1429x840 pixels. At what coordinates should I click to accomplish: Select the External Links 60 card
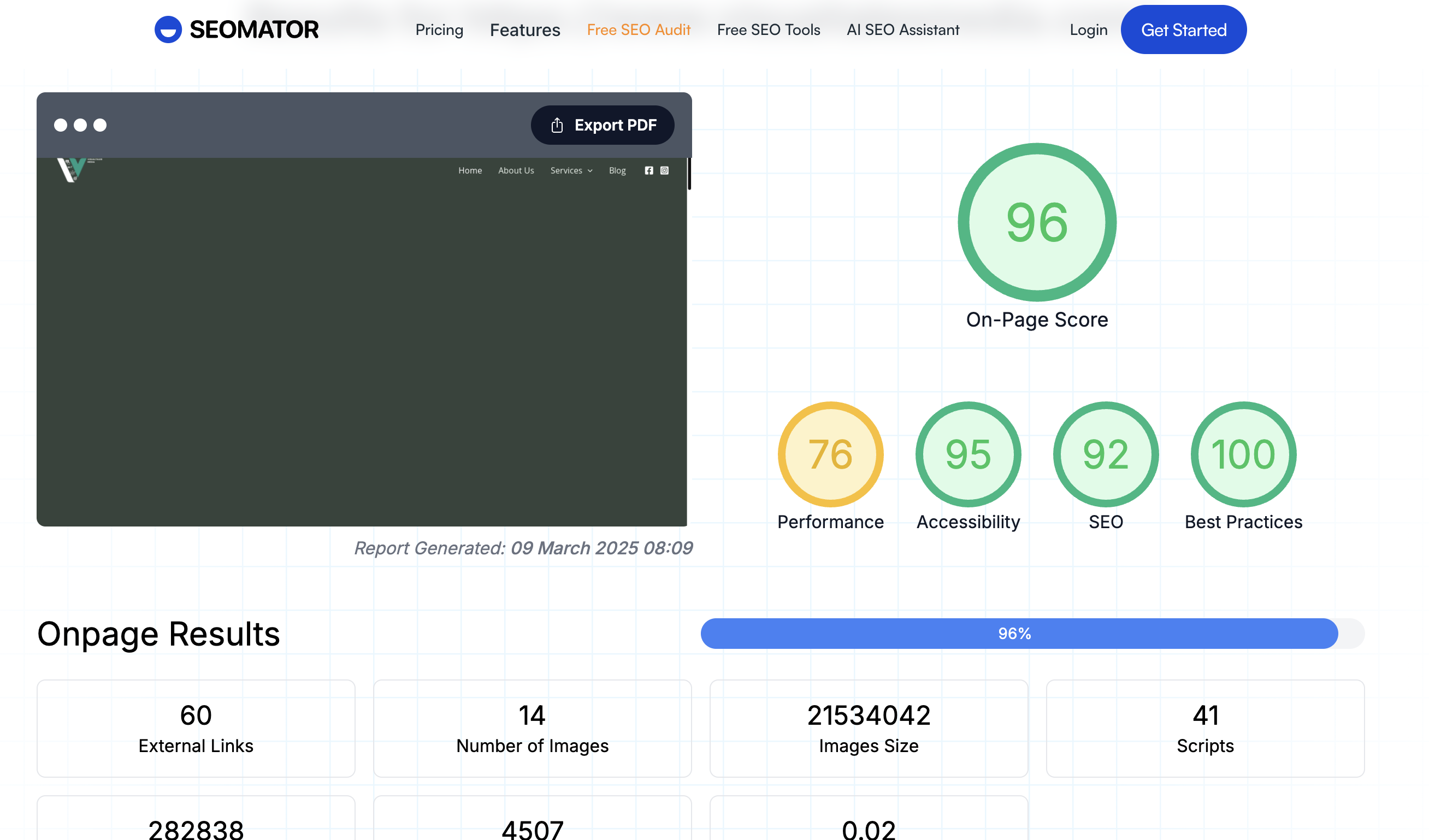196,729
